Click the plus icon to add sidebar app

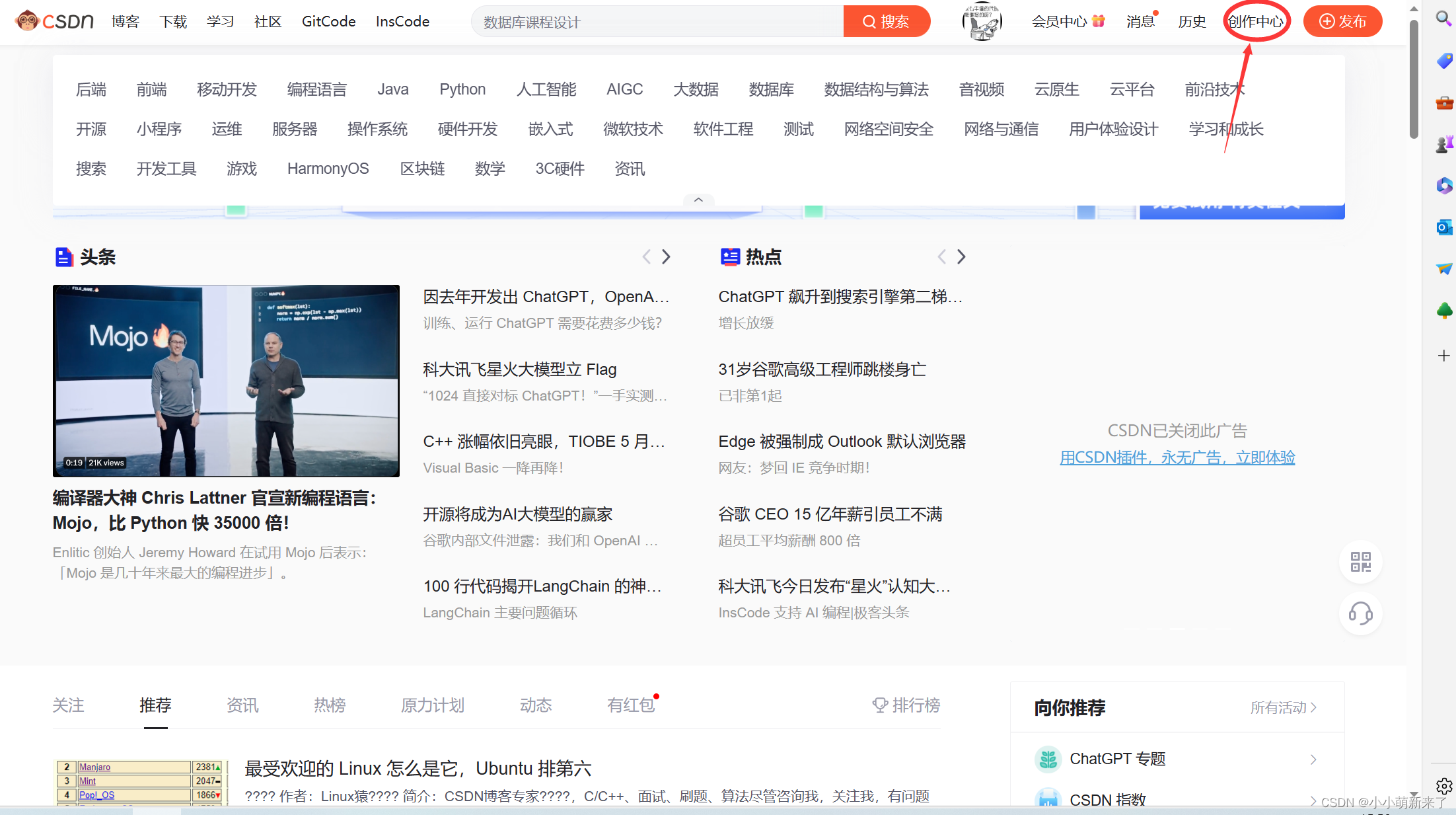(x=1444, y=356)
